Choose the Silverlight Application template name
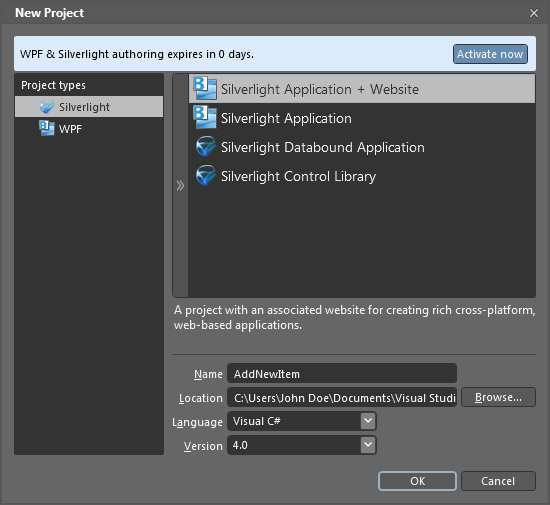Screen dimensions: 550x505 coord(286,119)
